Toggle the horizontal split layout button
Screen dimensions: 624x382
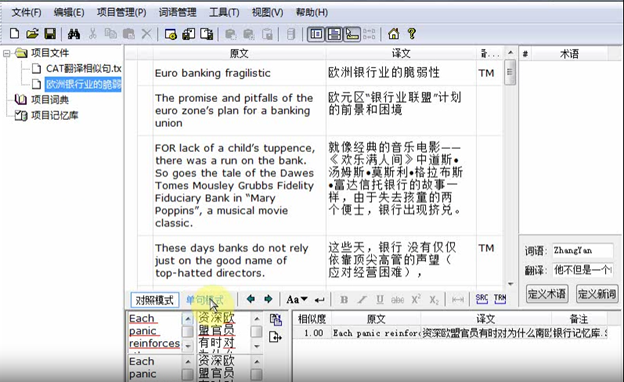(x=334, y=34)
